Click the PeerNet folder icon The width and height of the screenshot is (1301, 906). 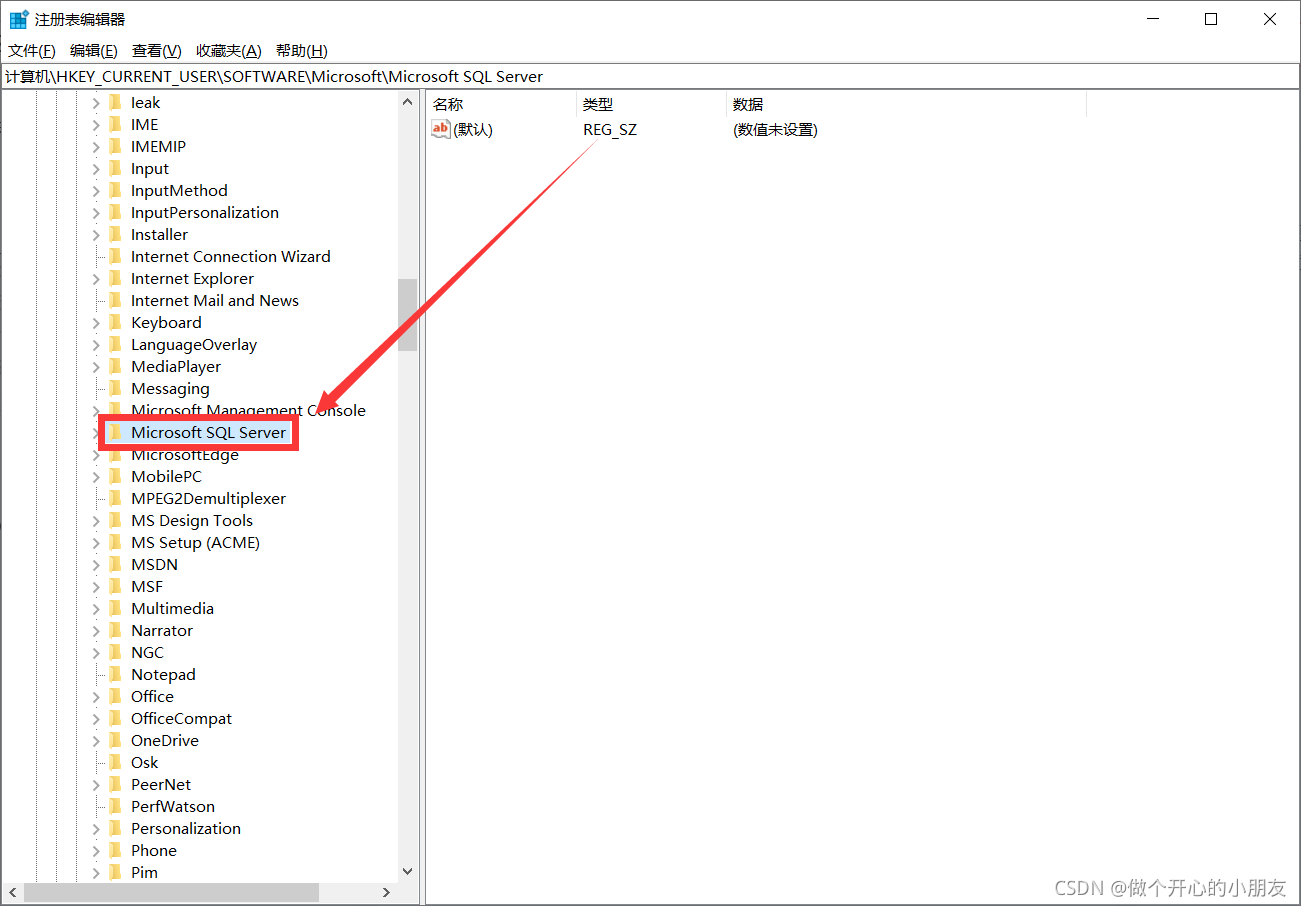(115, 784)
